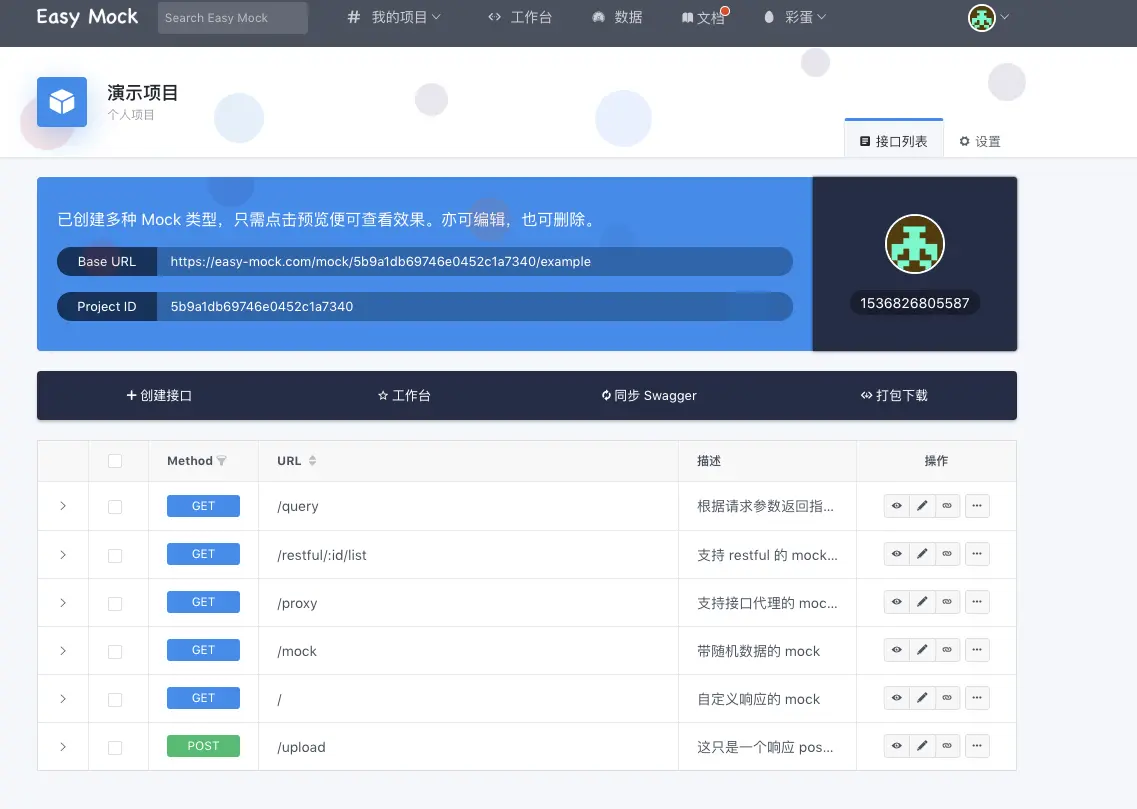1137x809 pixels.
Task: Open more options for /proxy row
Action: pos(977,602)
